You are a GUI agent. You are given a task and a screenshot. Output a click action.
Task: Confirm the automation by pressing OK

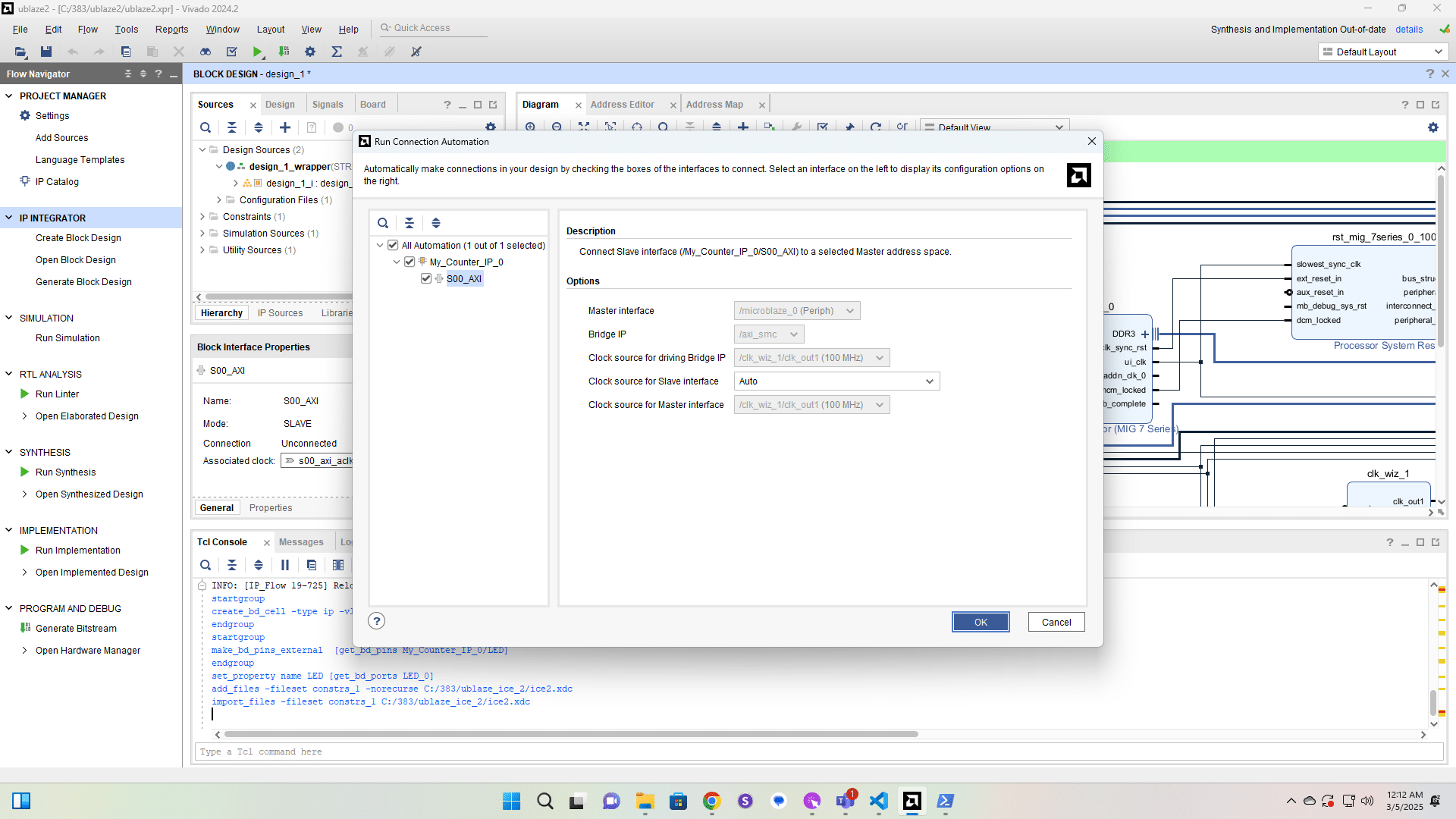point(981,622)
